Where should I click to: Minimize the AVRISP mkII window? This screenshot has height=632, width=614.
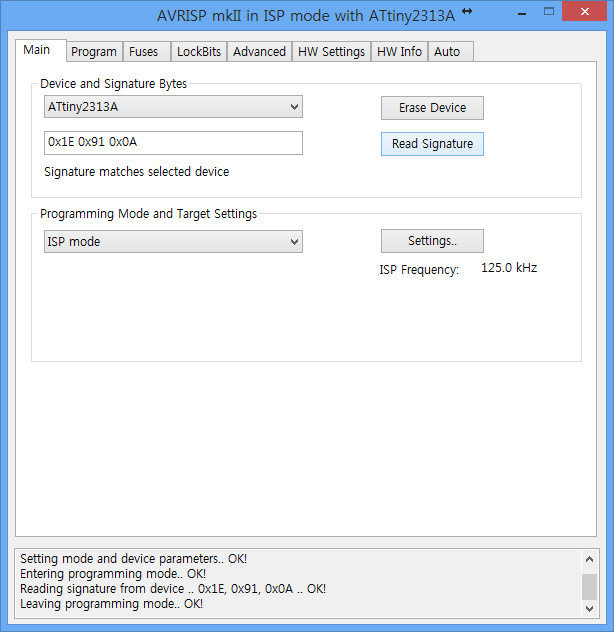pyautogui.click(x=522, y=14)
